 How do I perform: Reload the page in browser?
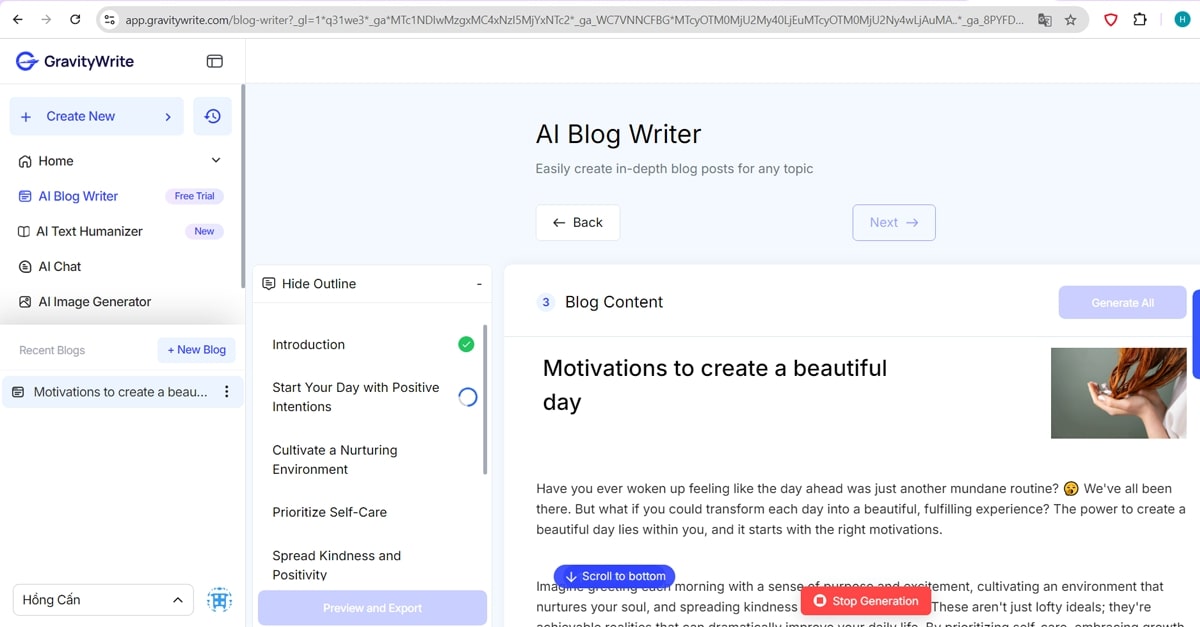point(75,19)
